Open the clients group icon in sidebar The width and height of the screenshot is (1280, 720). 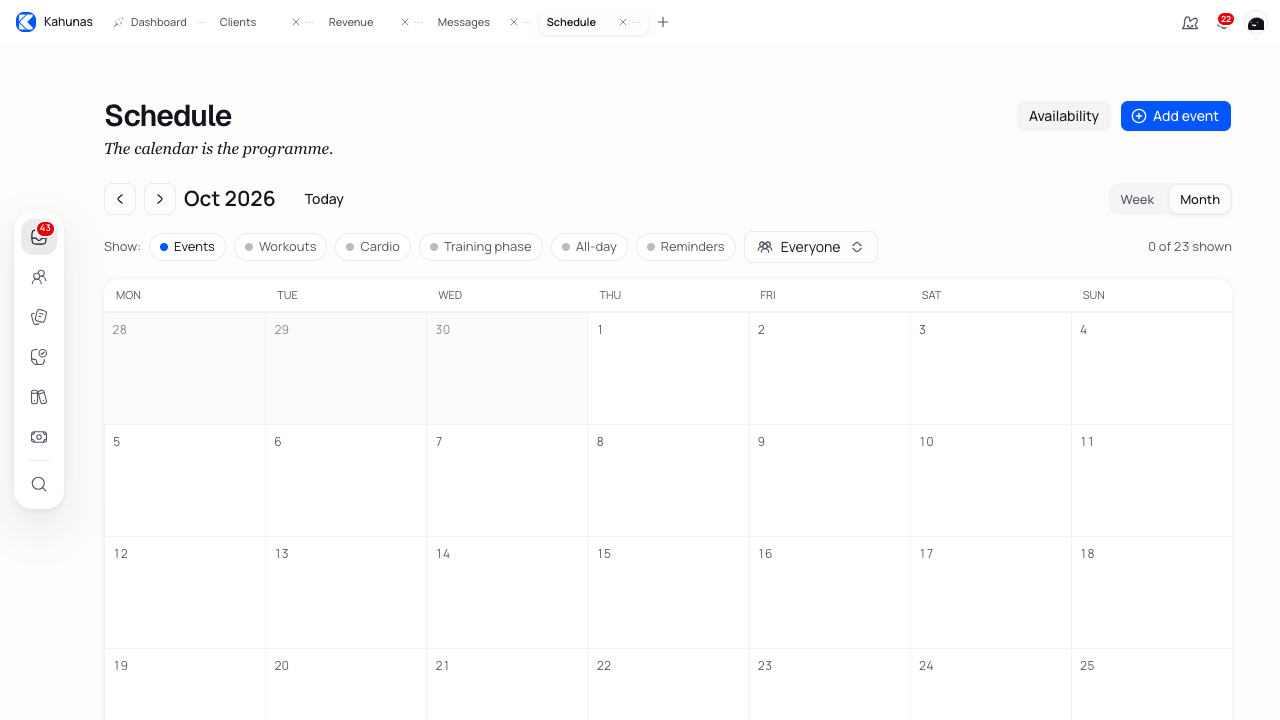click(x=39, y=277)
